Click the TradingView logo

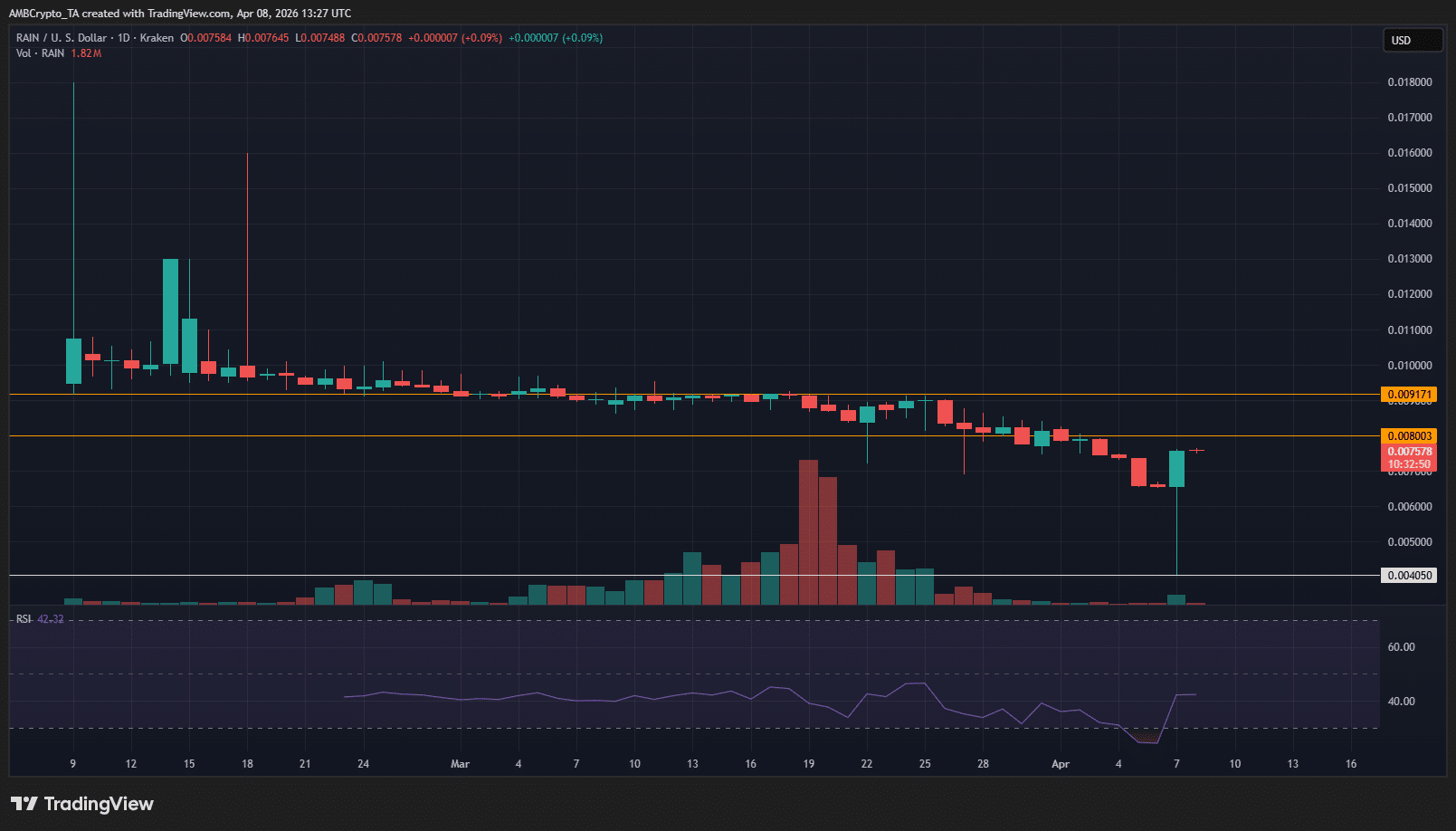coord(82,804)
